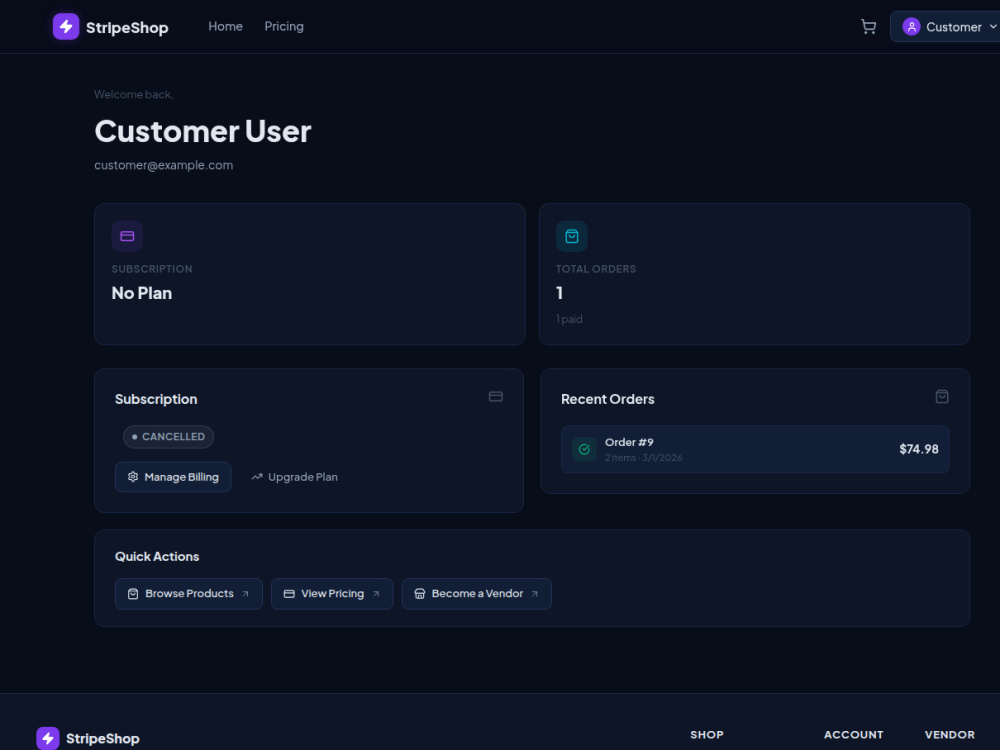Click the CANCELLED status badge
This screenshot has width=1000, height=750.
168,437
